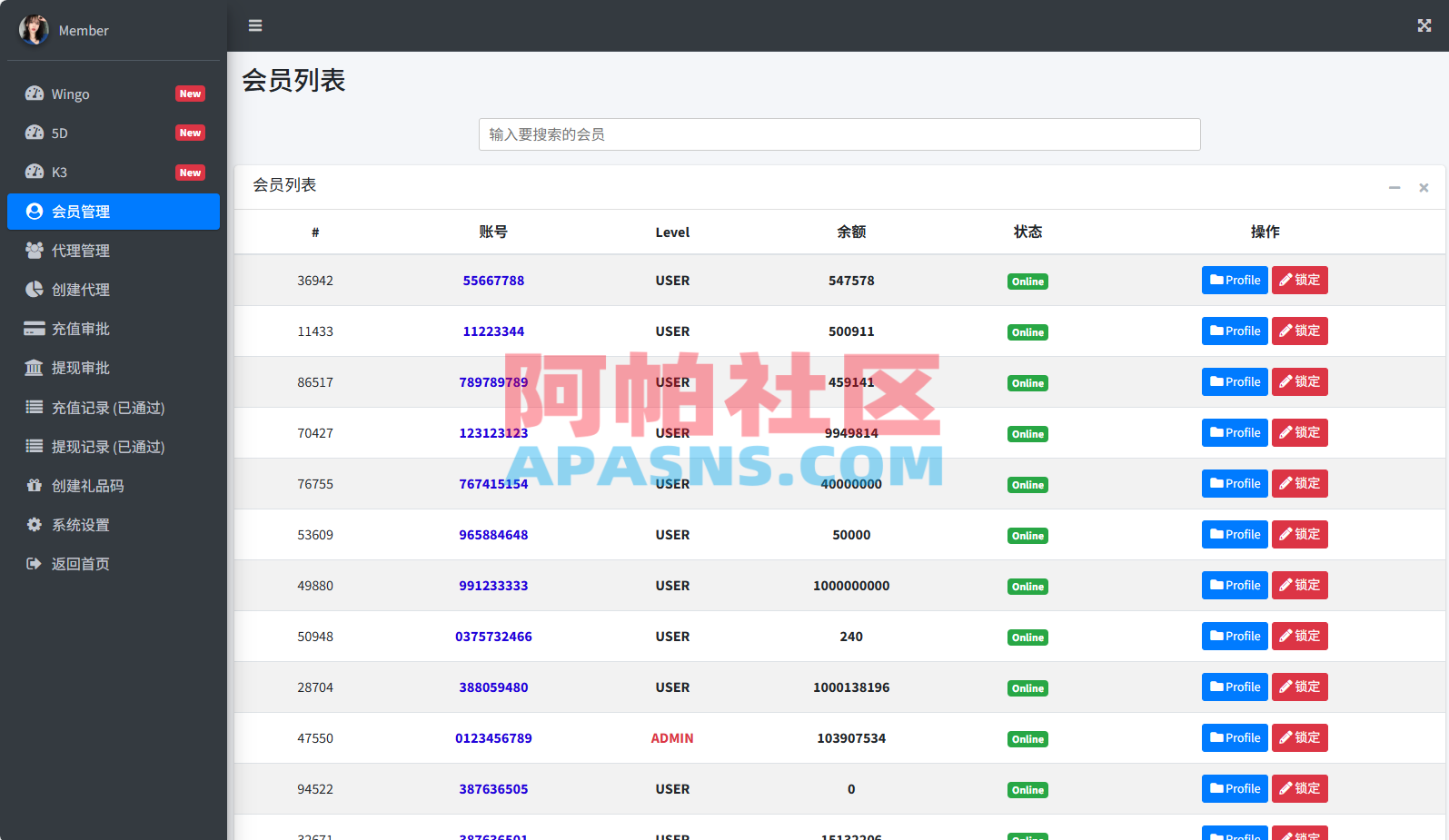Lock account 767415154 with 锁定

pyautogui.click(x=1299, y=484)
